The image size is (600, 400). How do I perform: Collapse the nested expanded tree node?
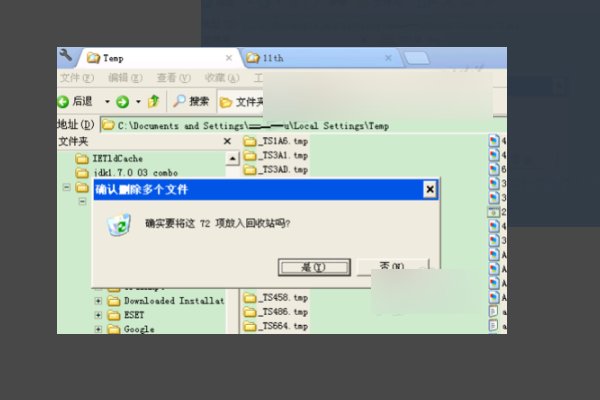tap(82, 201)
